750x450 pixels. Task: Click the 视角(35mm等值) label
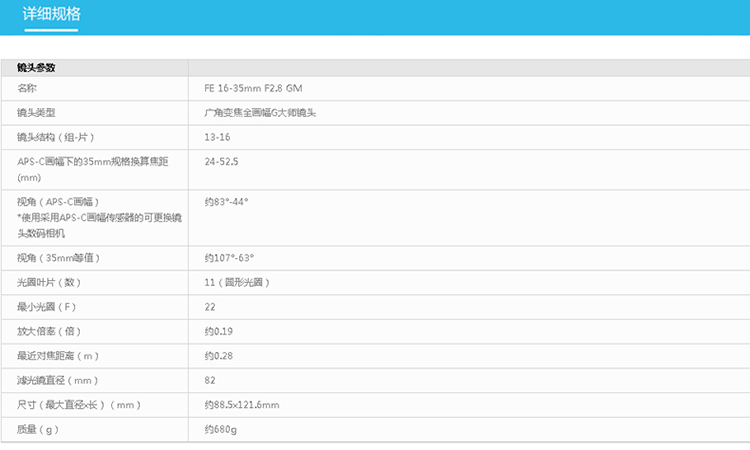point(58,258)
